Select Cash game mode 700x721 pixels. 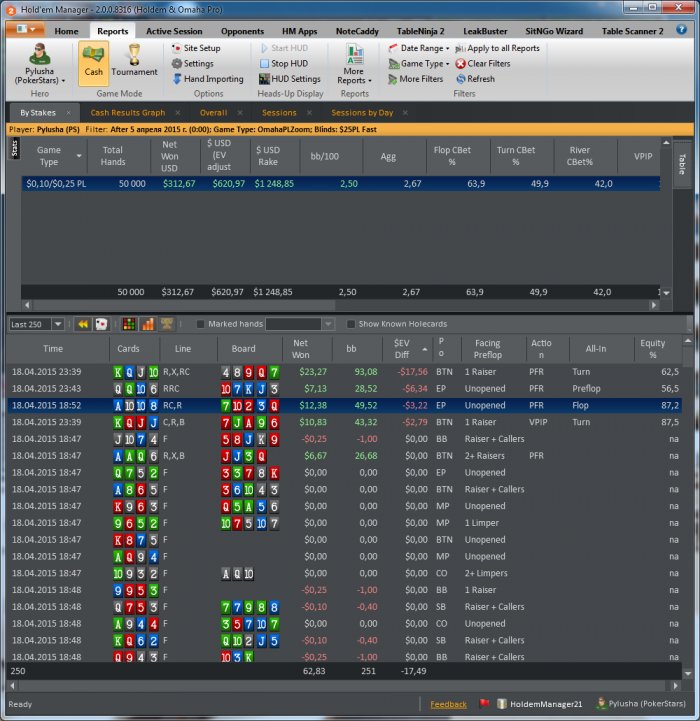(x=93, y=63)
